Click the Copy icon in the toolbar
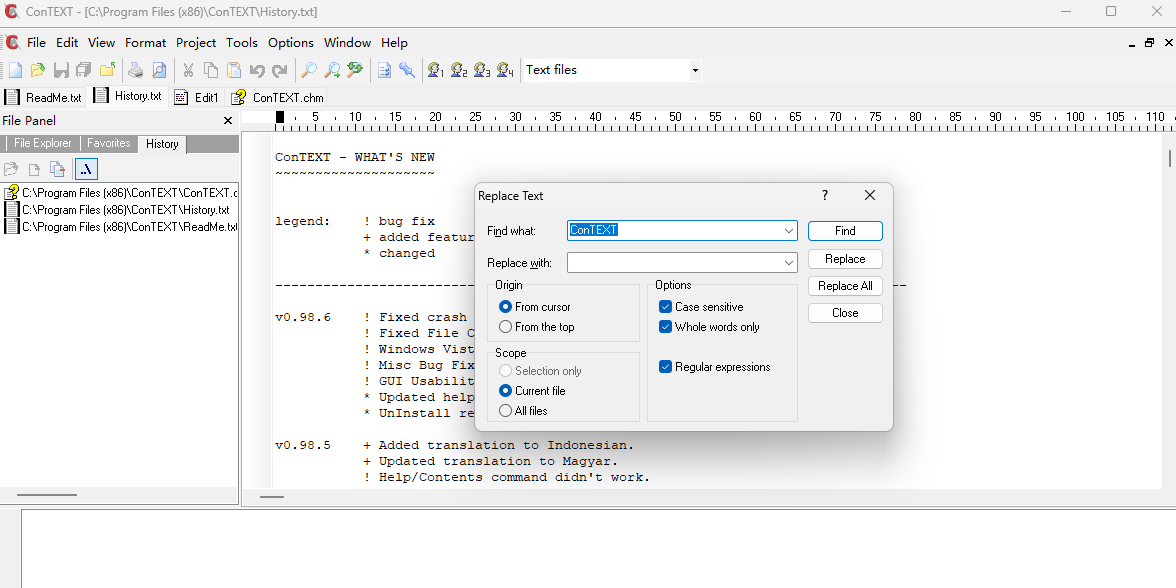The image size is (1176, 588). click(211, 70)
